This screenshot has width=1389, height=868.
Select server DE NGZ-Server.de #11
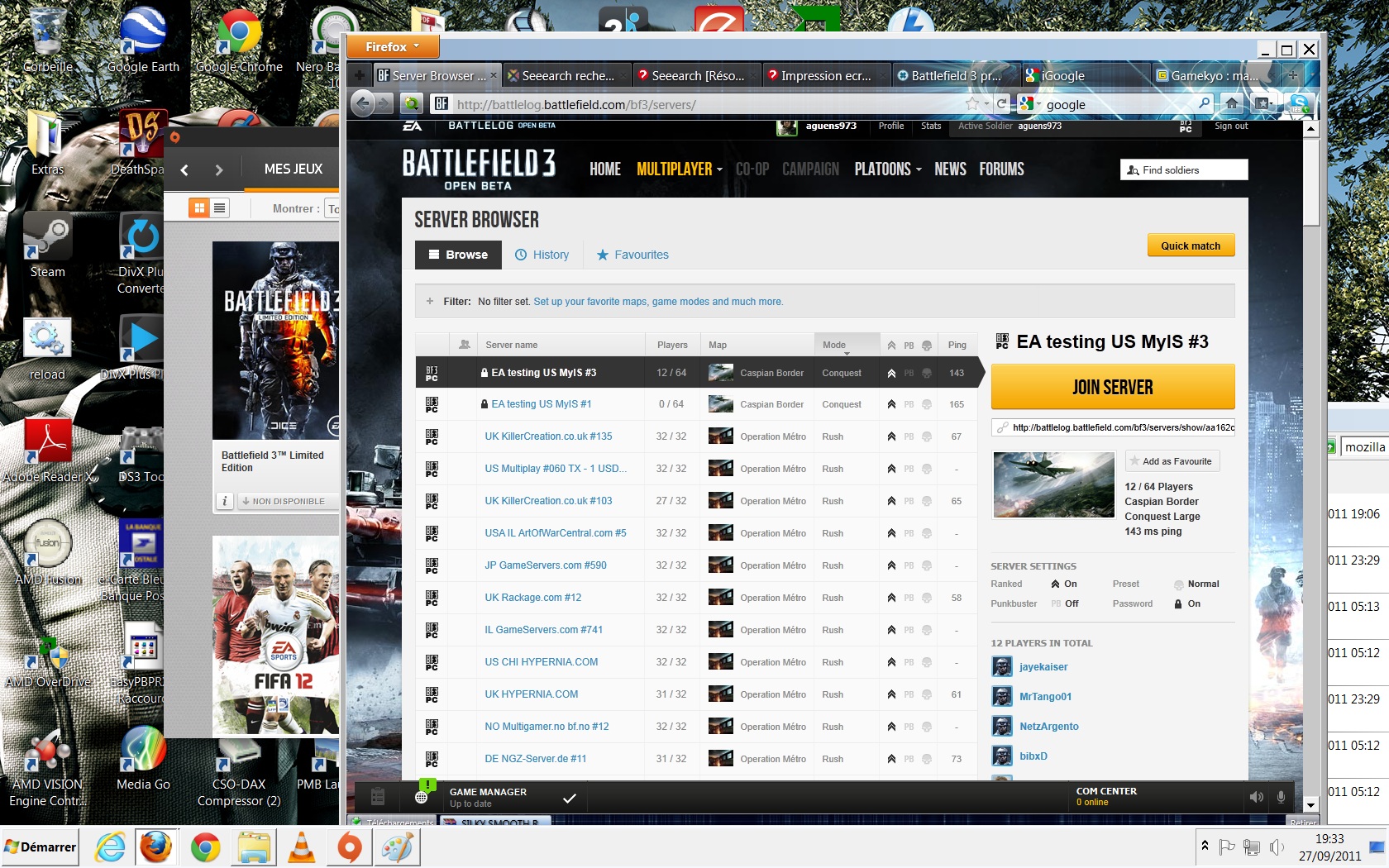tap(536, 759)
